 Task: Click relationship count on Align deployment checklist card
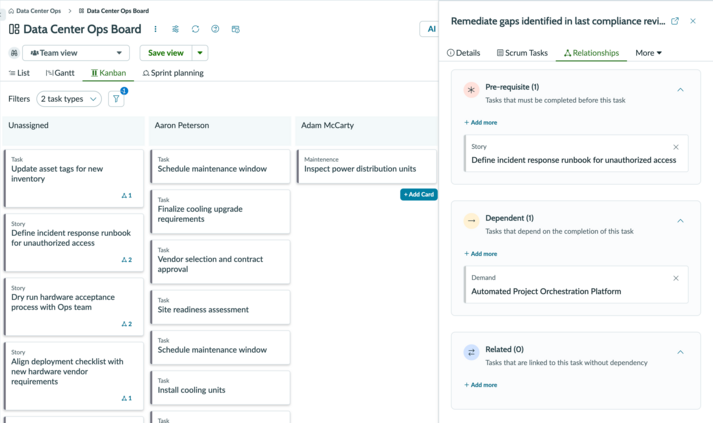point(127,398)
